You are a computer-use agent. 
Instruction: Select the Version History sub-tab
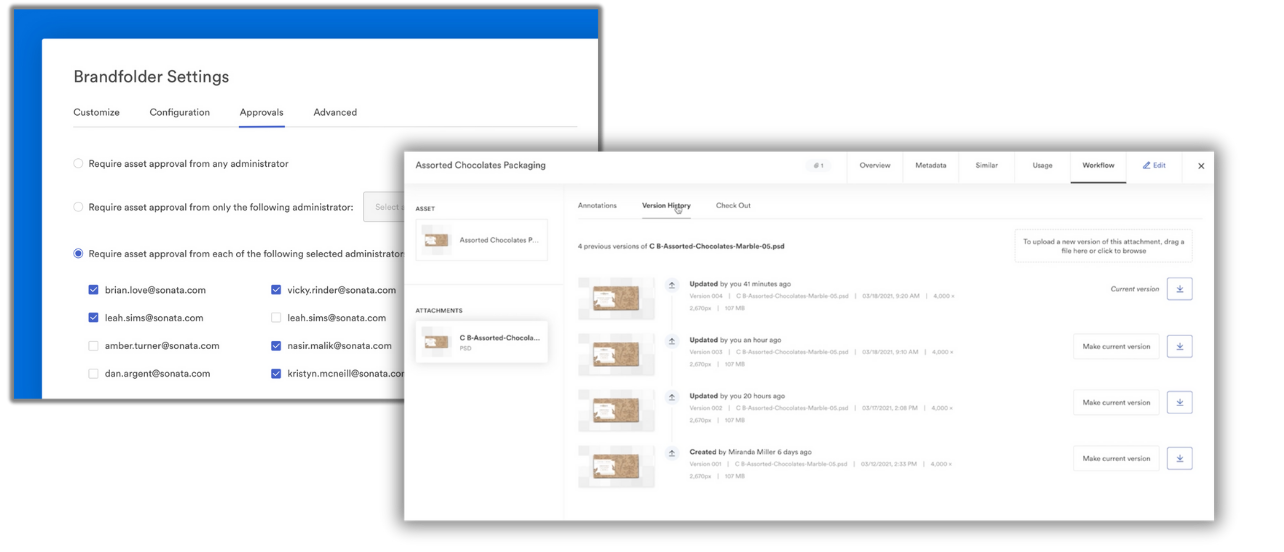click(x=666, y=205)
